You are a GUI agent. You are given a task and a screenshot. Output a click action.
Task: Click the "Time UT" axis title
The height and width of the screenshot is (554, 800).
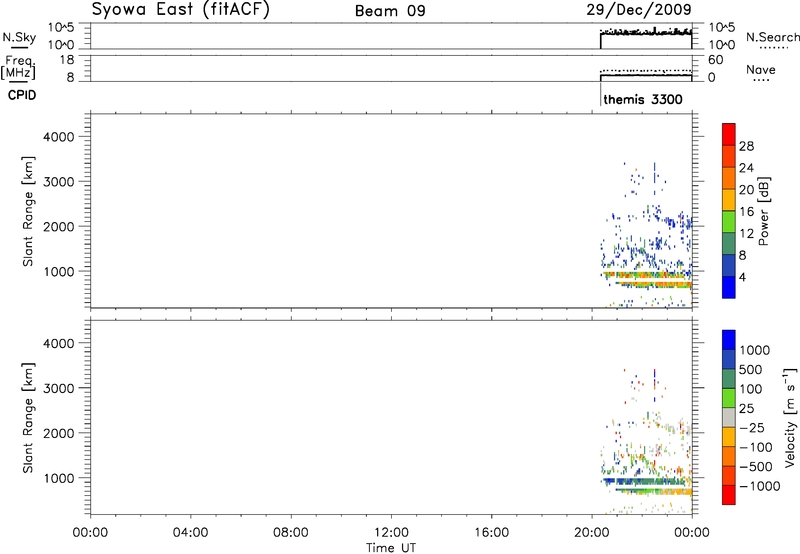click(x=391, y=548)
